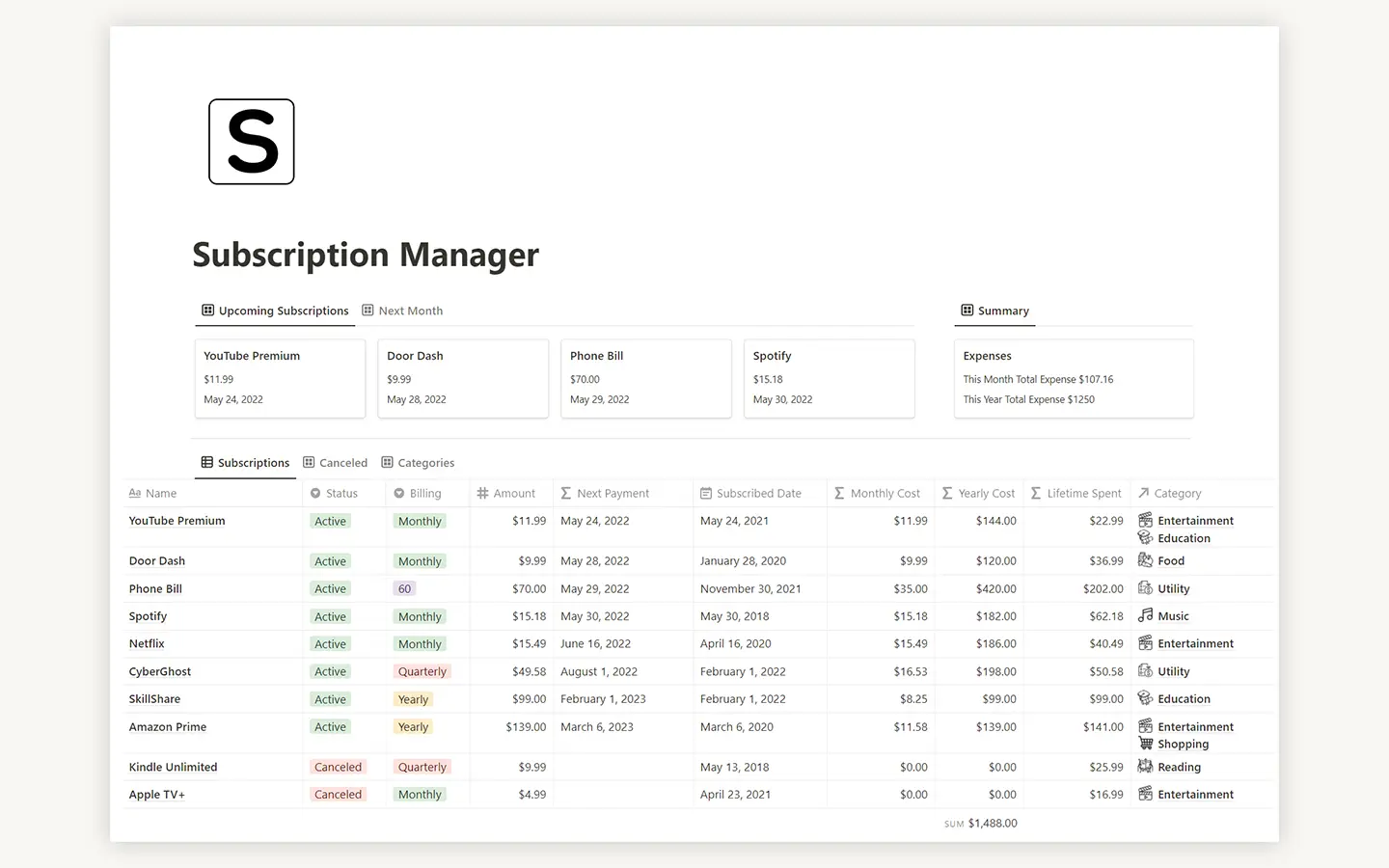Click the Category relation arrow icon
1389x868 pixels.
click(1144, 493)
